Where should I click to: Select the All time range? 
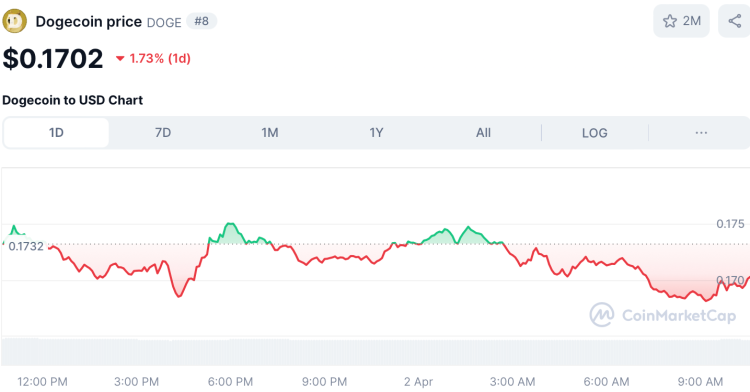tap(484, 132)
